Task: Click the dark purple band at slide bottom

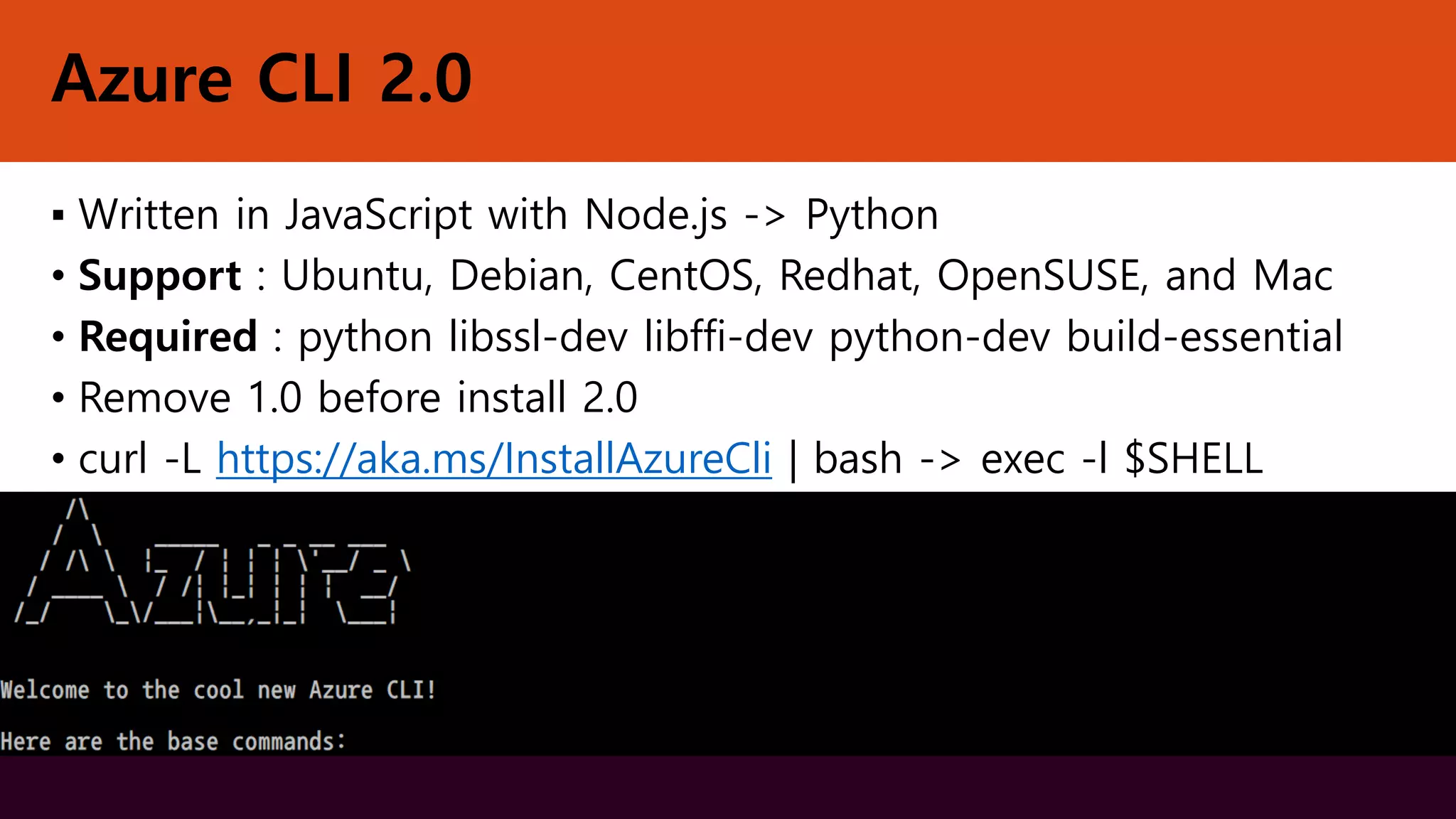Action: [x=728, y=787]
